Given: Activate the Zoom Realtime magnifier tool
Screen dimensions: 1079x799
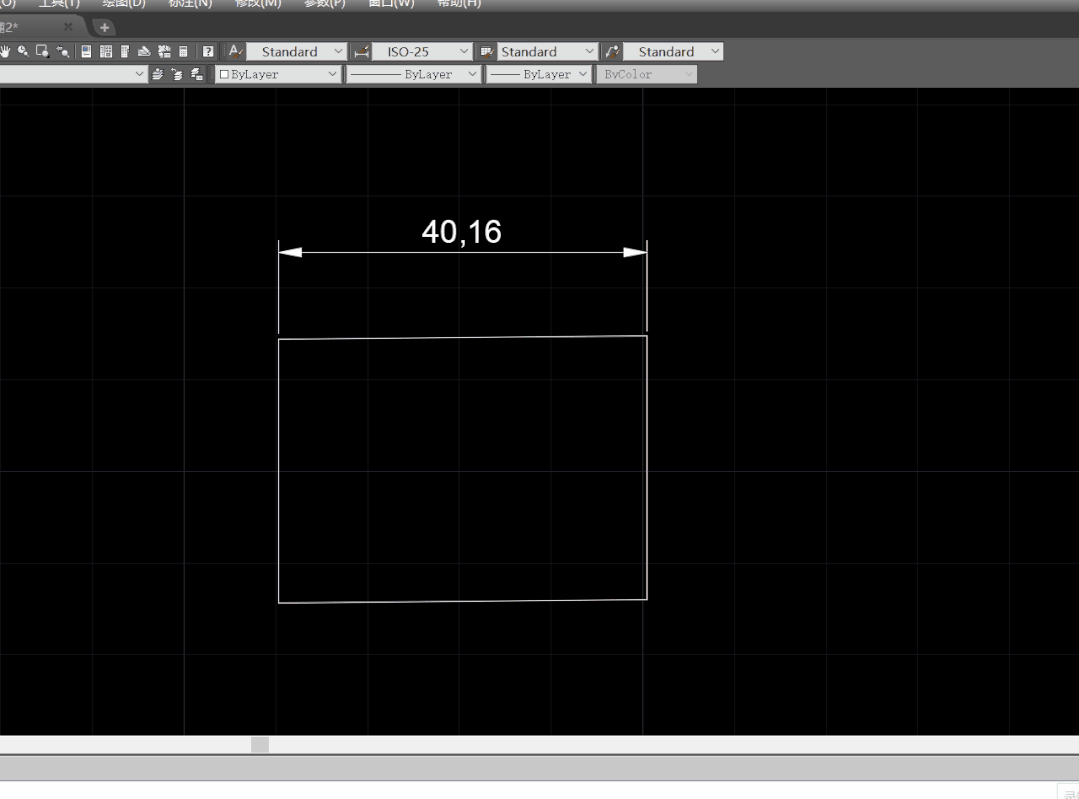Looking at the screenshot, I should coord(23,52).
